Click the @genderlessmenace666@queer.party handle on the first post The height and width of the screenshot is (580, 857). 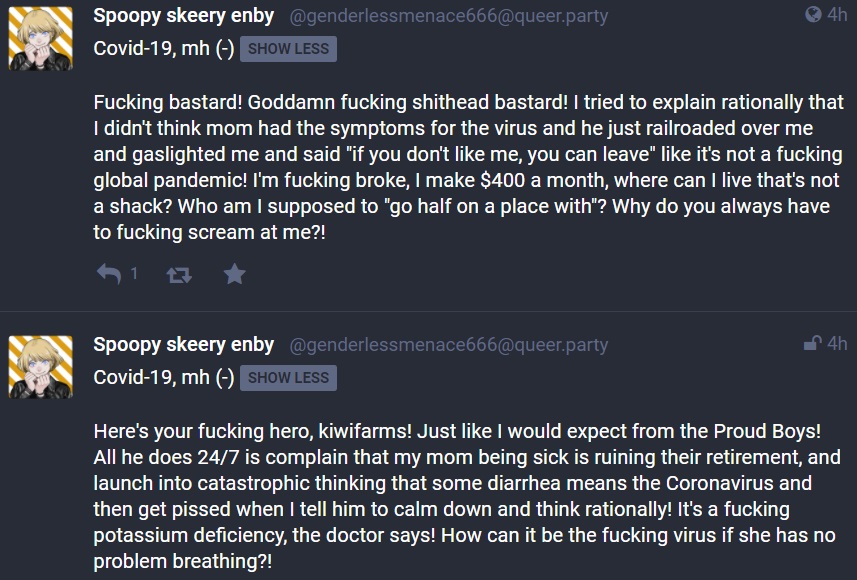point(448,16)
